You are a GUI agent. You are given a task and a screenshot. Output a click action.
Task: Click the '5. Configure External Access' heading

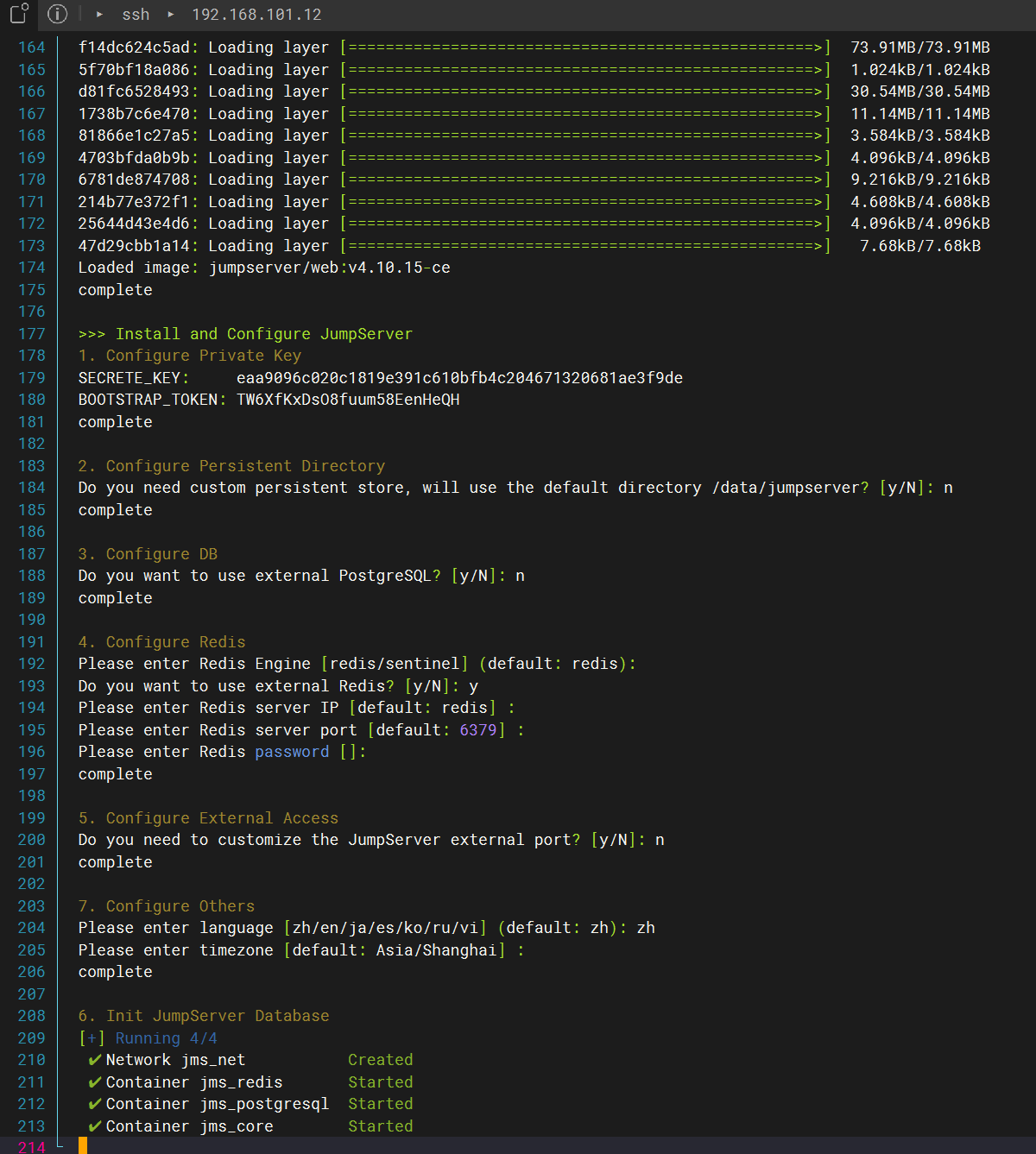[208, 818]
